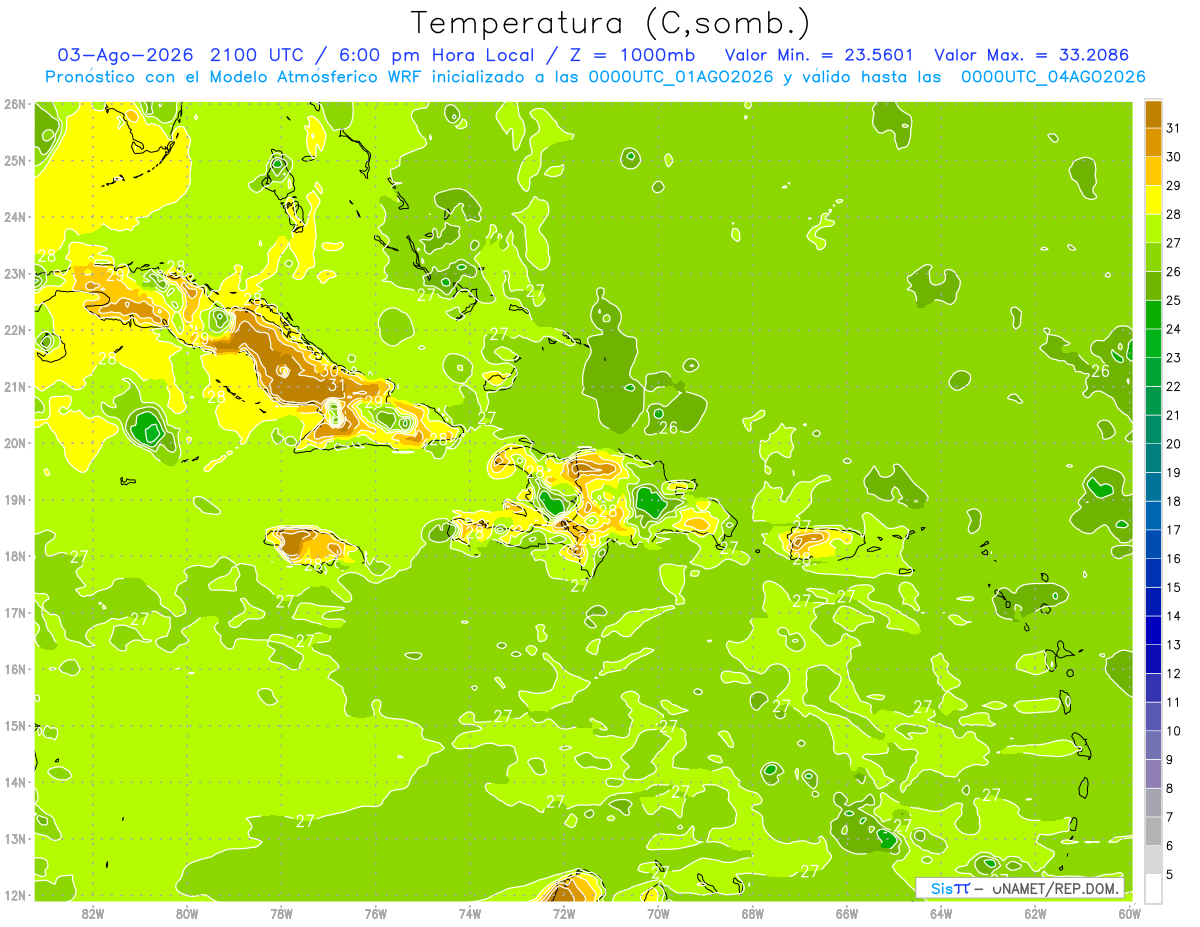This screenshot has width=1200, height=927.
Task: Click color bar band between 29 and 30
Action: click(x=1154, y=171)
